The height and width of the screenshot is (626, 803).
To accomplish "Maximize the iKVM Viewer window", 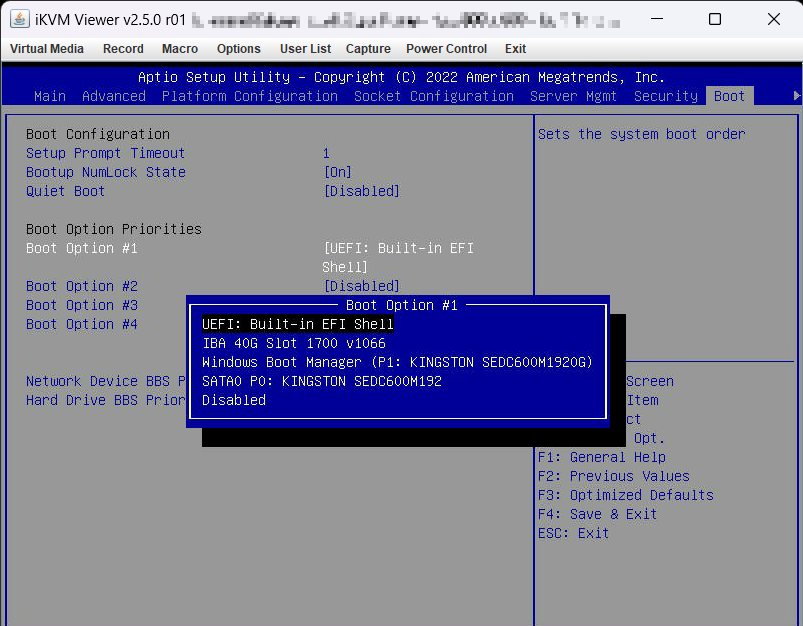I will pyautogui.click(x=714, y=19).
